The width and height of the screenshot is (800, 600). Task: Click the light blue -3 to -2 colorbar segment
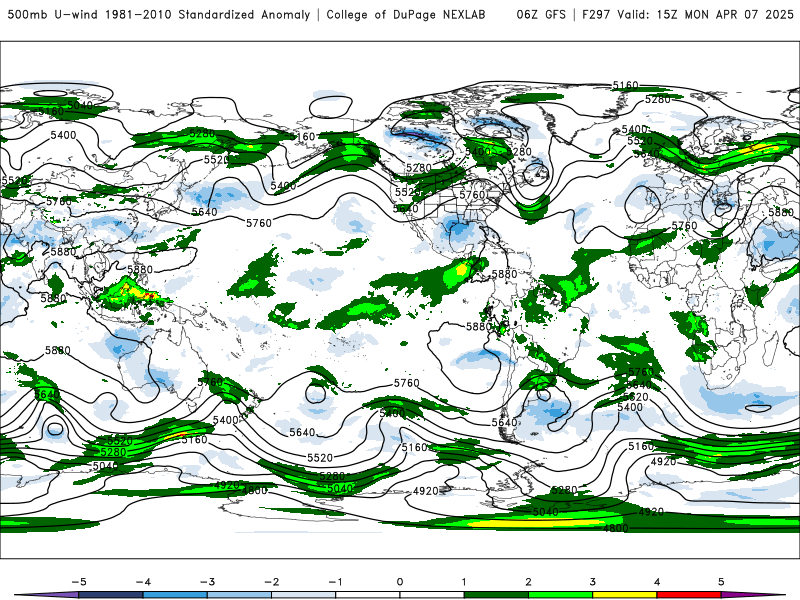coord(239,595)
